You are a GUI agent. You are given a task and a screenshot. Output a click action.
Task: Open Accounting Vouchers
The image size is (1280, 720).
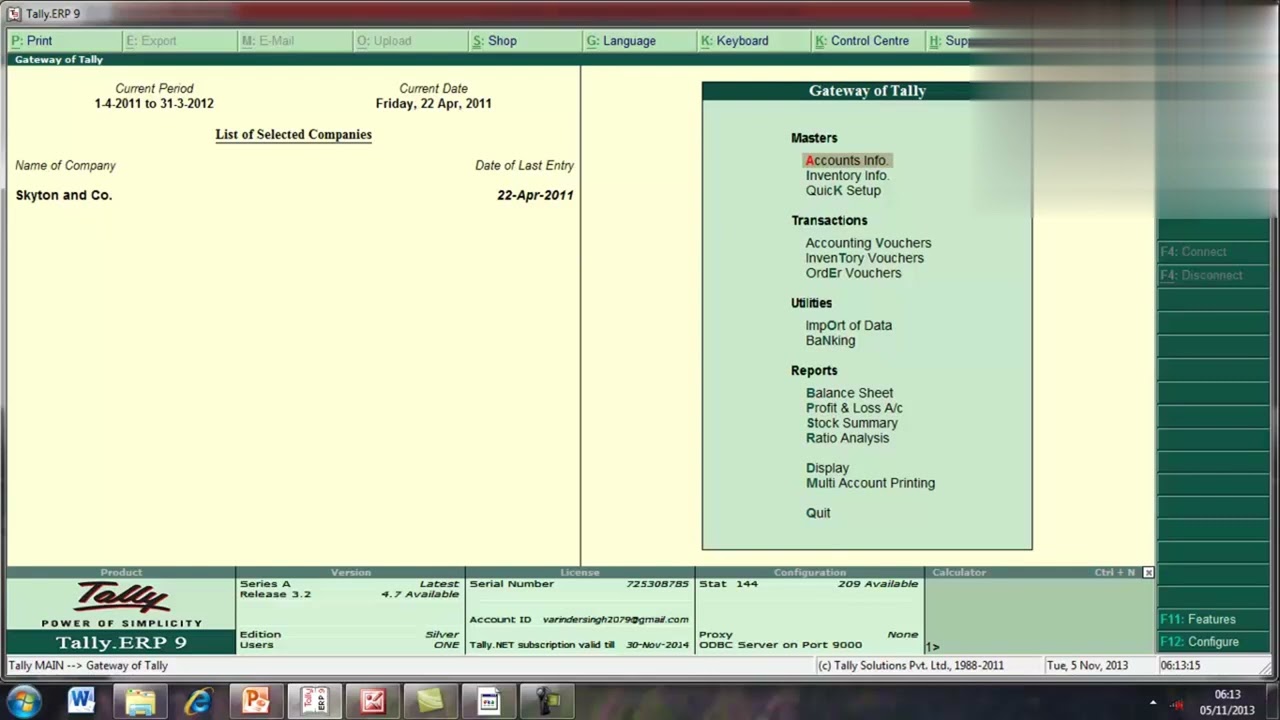[868, 243]
